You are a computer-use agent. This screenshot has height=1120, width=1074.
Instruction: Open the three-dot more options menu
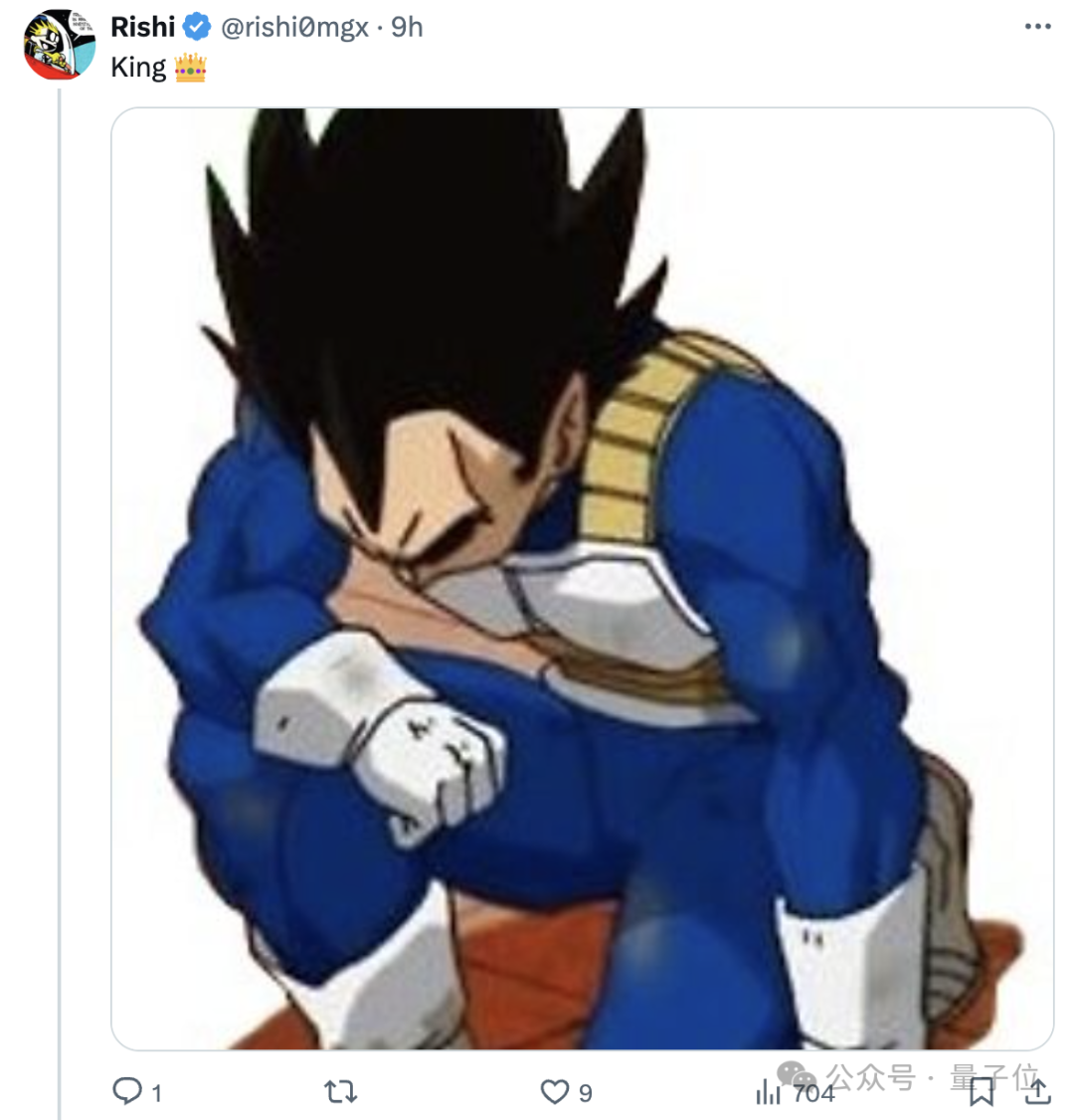tap(1037, 27)
